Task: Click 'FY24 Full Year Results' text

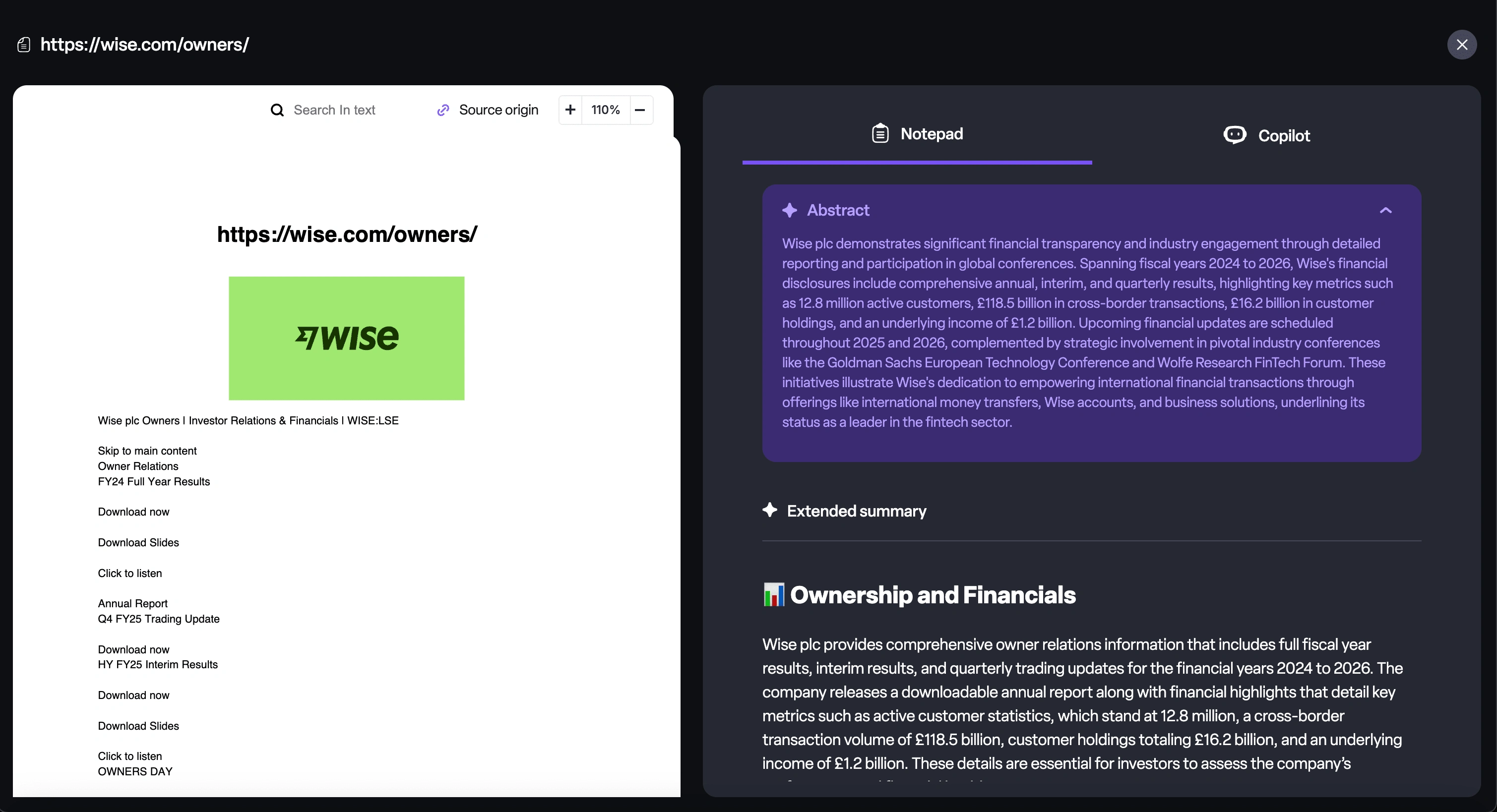Action: [153, 481]
